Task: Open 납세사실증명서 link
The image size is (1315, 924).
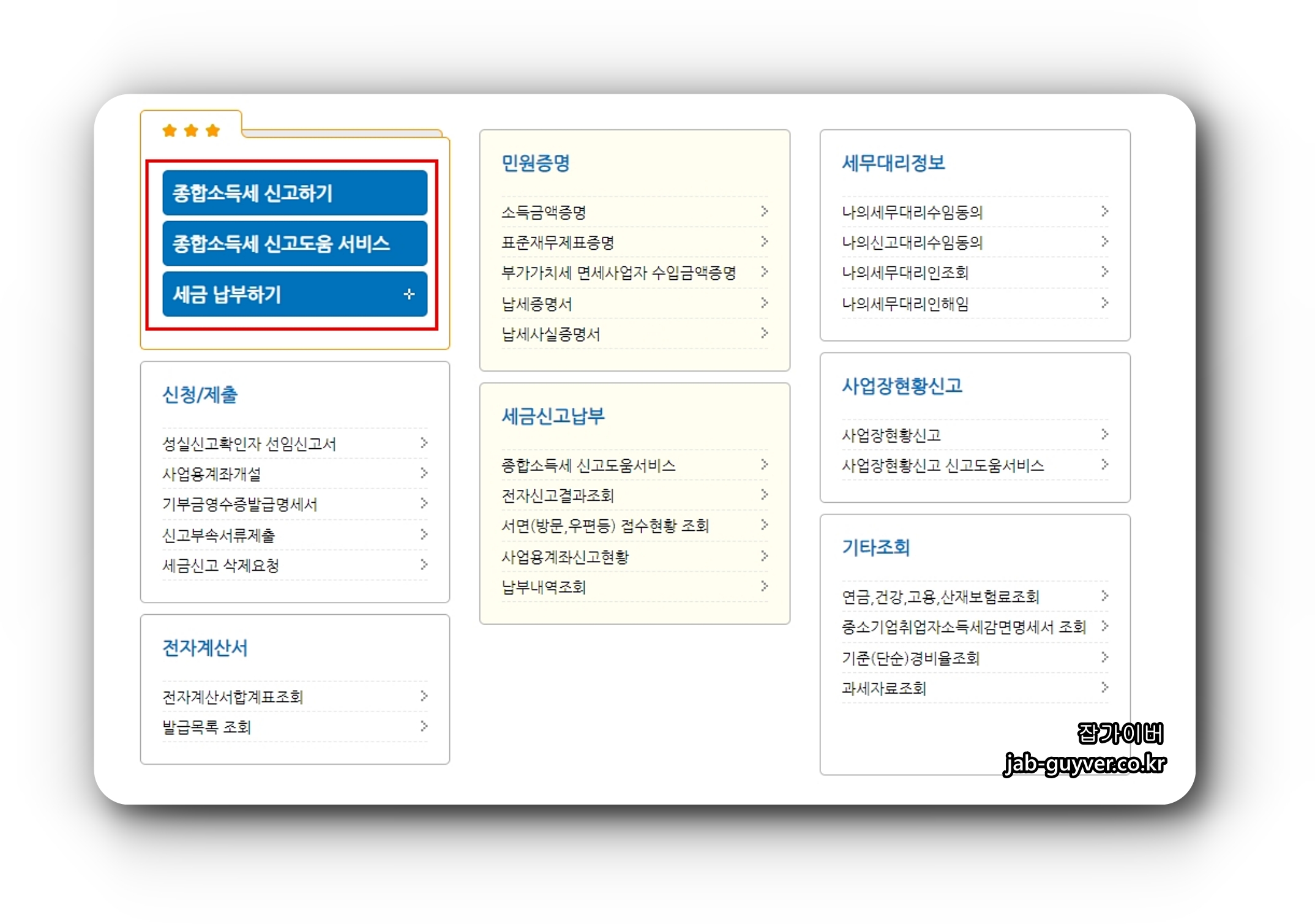Action: click(550, 334)
